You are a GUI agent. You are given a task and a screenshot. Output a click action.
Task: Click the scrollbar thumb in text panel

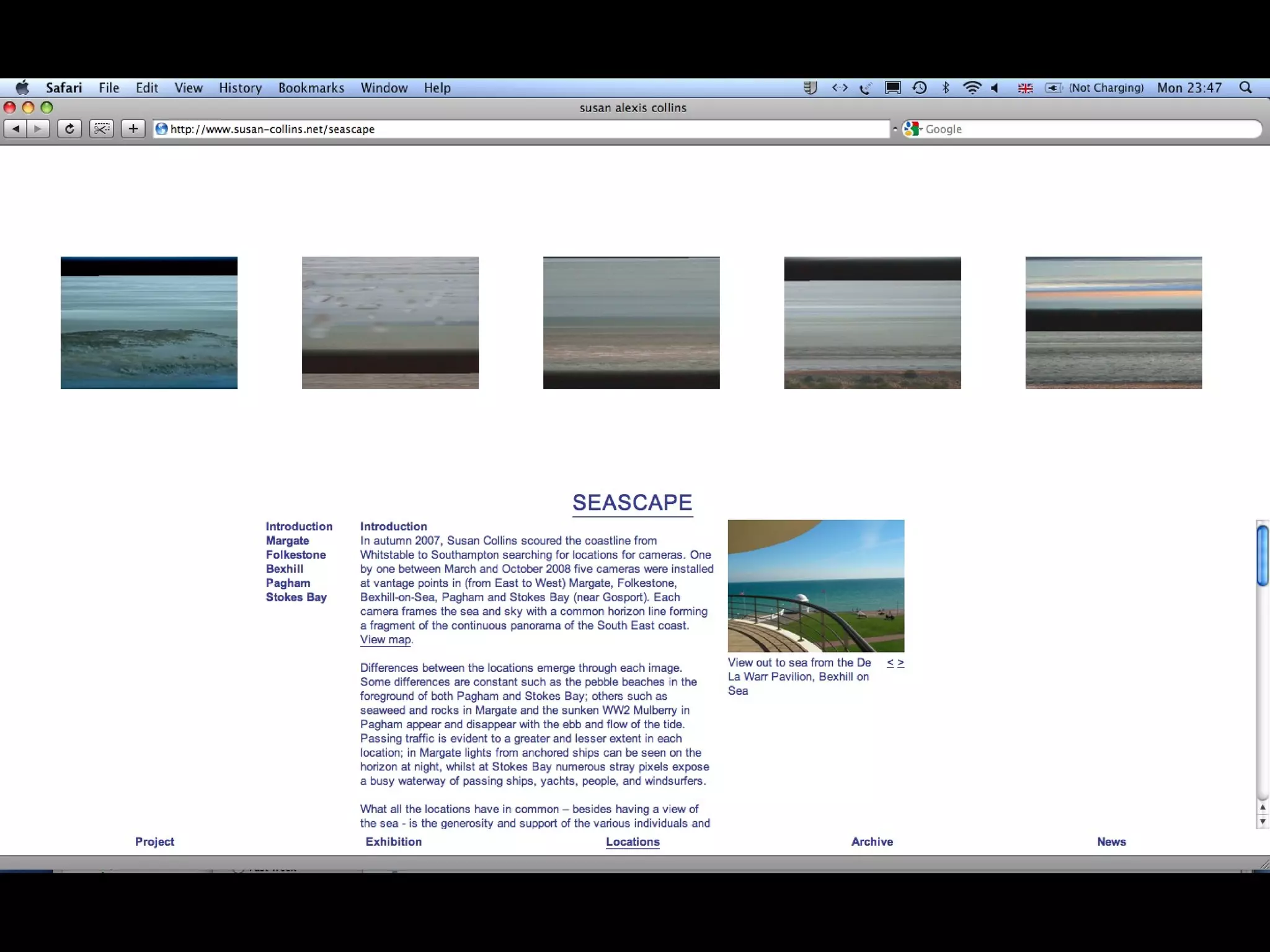tap(1262, 555)
